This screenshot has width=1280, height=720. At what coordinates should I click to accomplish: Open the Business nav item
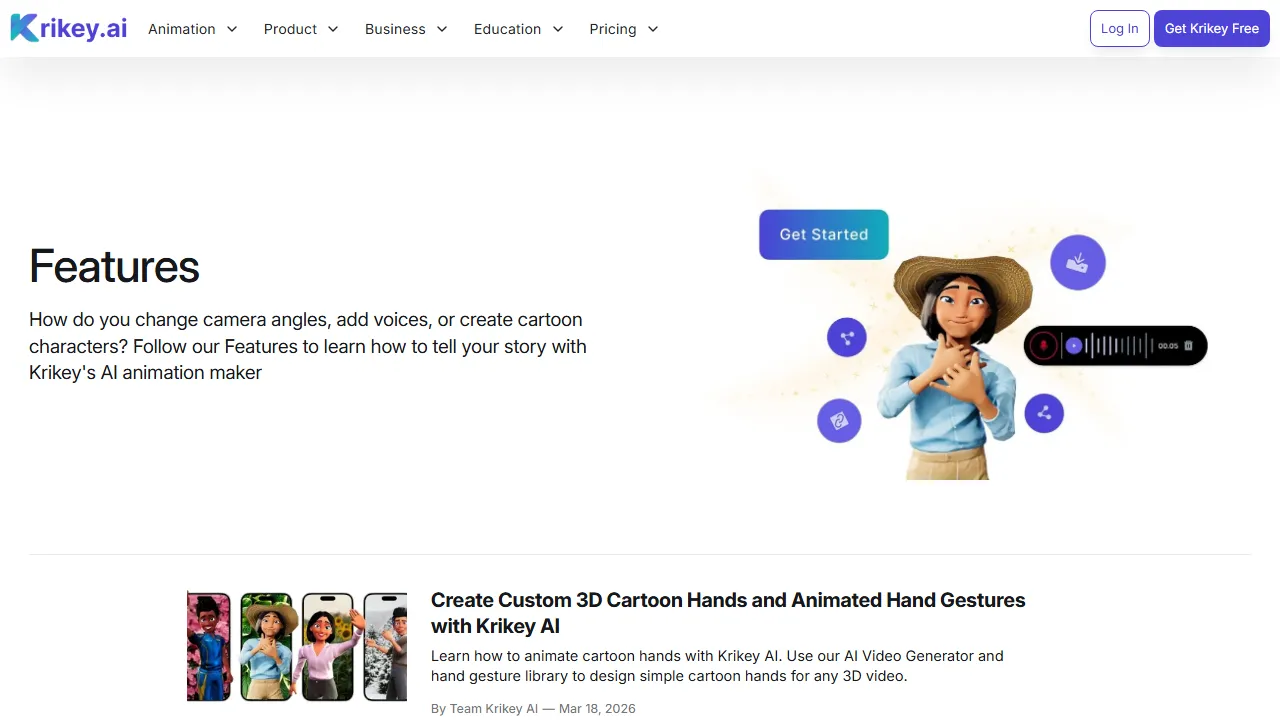pyautogui.click(x=395, y=29)
